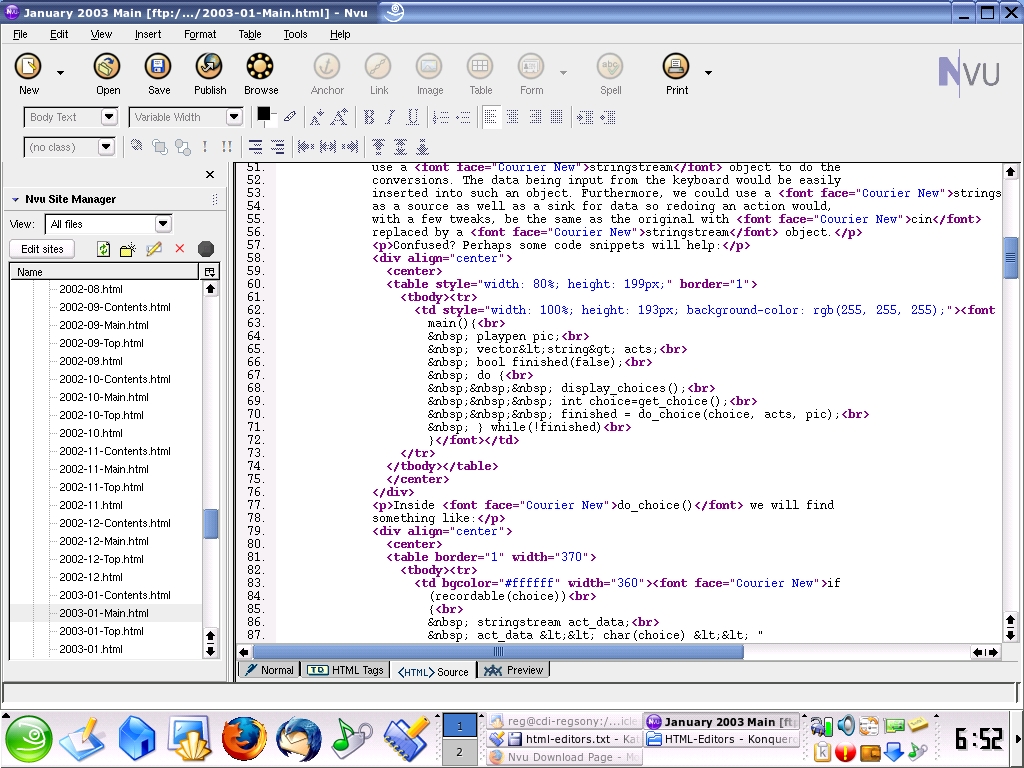Viewport: 1024px width, 768px height.
Task: Toggle align left paragraph button
Action: pos(491,118)
